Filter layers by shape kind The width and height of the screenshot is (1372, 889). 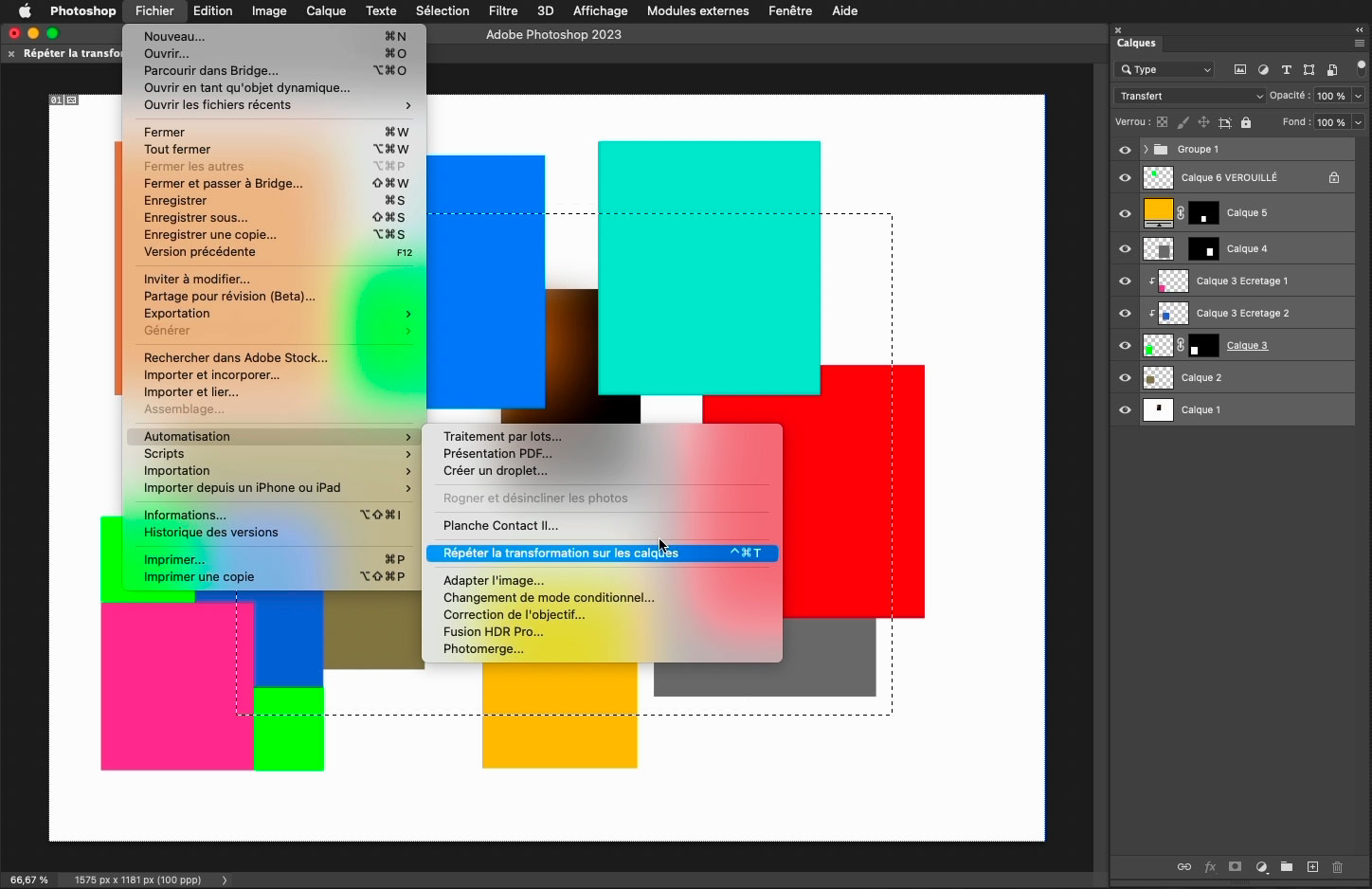tap(1309, 69)
